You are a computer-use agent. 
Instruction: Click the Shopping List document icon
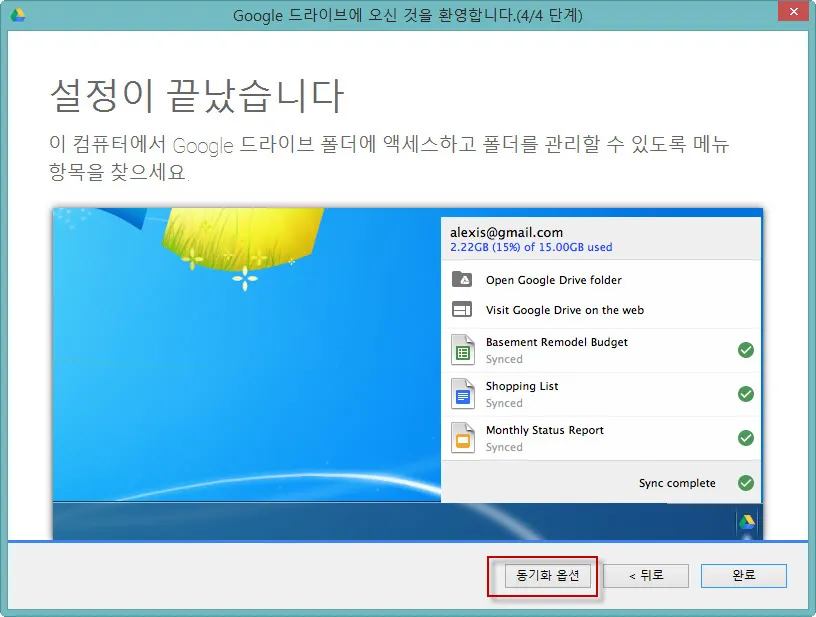pyautogui.click(x=463, y=394)
